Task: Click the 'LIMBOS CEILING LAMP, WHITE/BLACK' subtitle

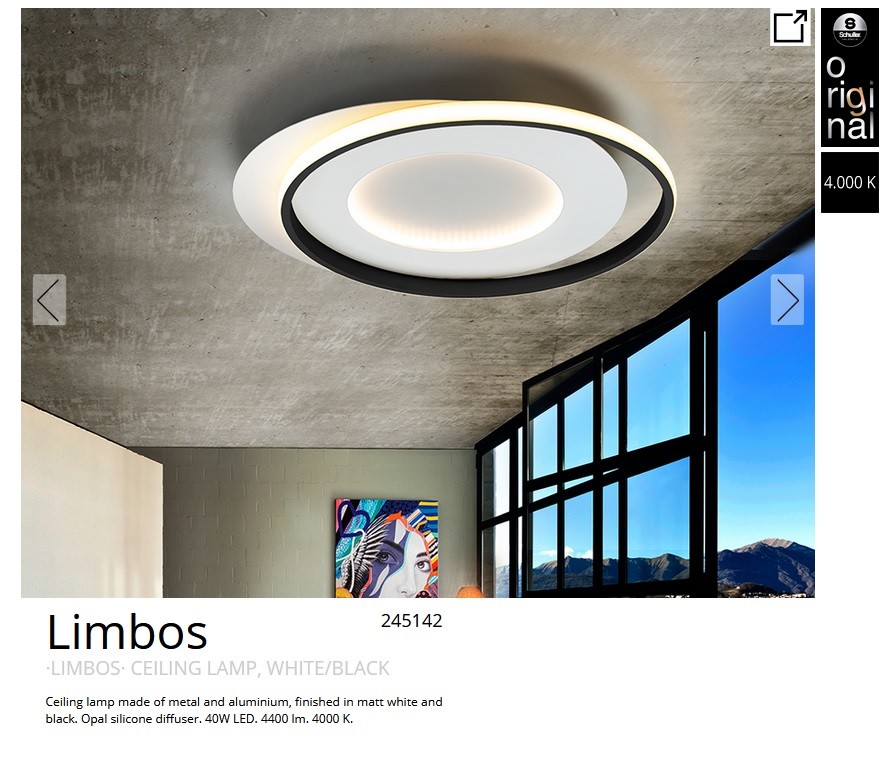Action: point(217,668)
